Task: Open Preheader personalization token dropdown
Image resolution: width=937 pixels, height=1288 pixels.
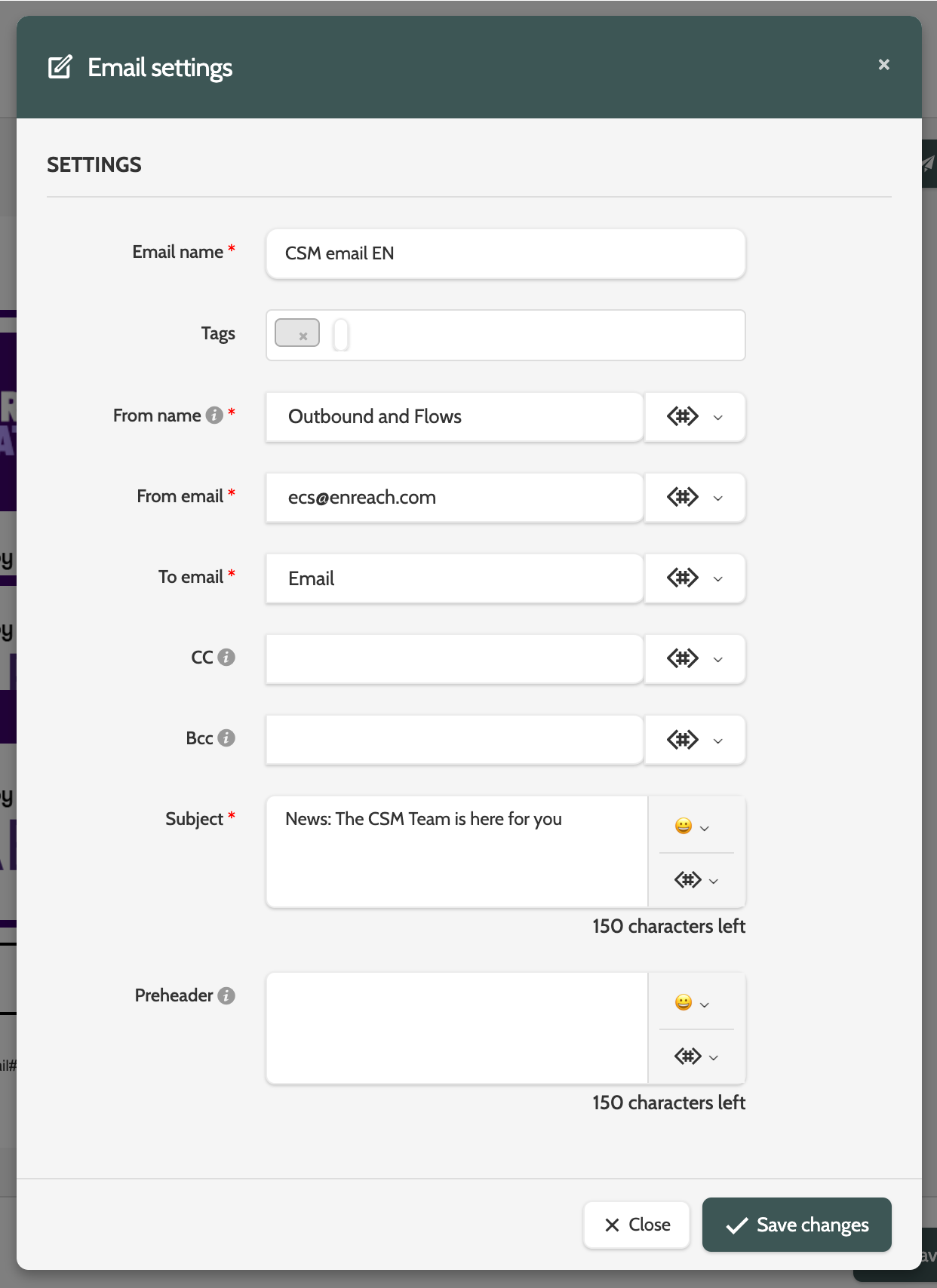Action: click(696, 1056)
